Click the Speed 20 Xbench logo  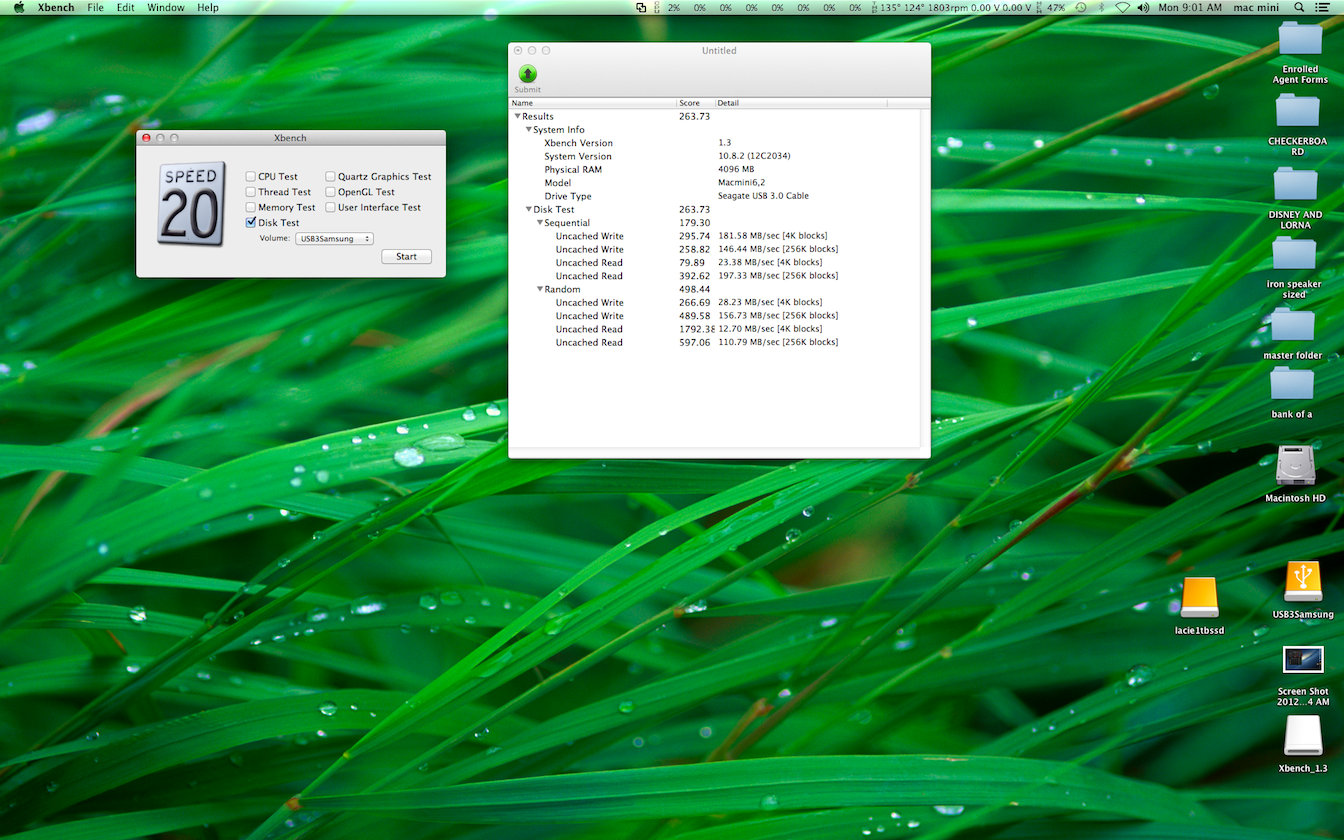tap(190, 205)
